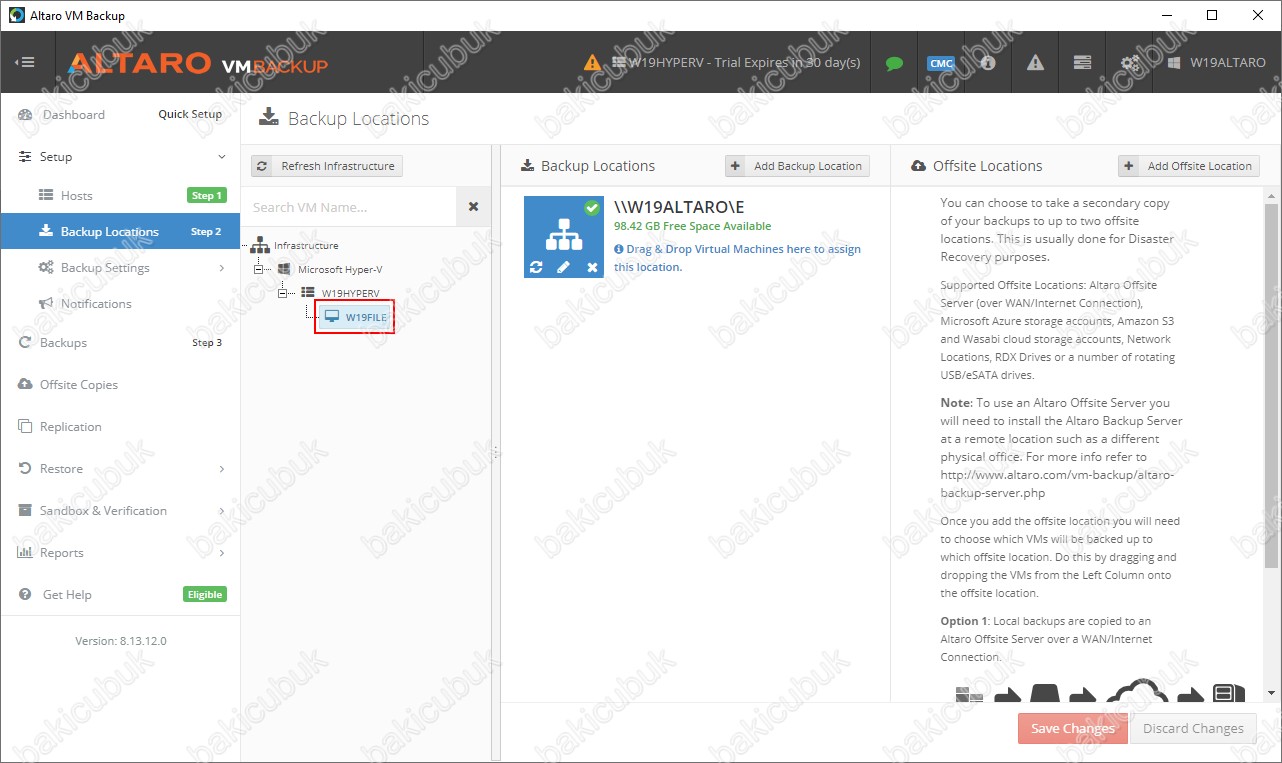The image size is (1282, 763).
Task: Click the \\W19ALTARO\E location title
Action: 679,206
